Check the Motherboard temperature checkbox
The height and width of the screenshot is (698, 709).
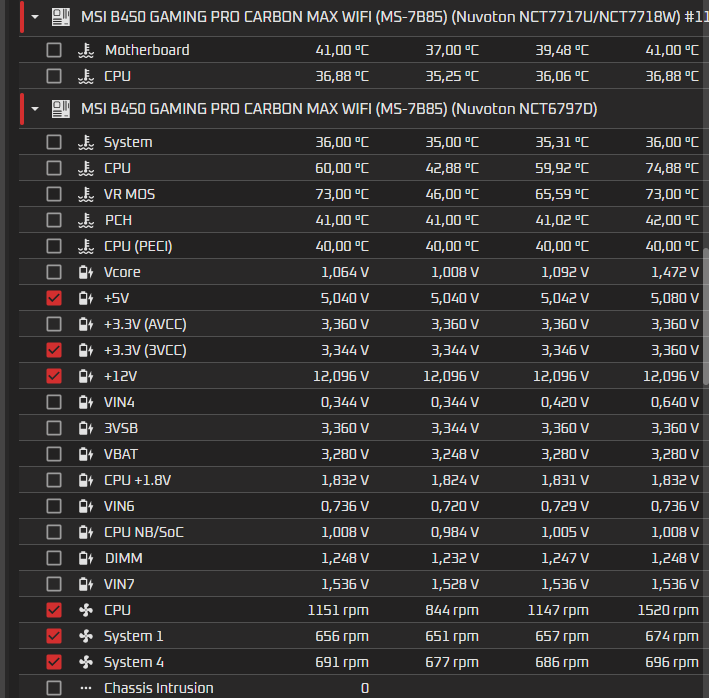[54, 50]
